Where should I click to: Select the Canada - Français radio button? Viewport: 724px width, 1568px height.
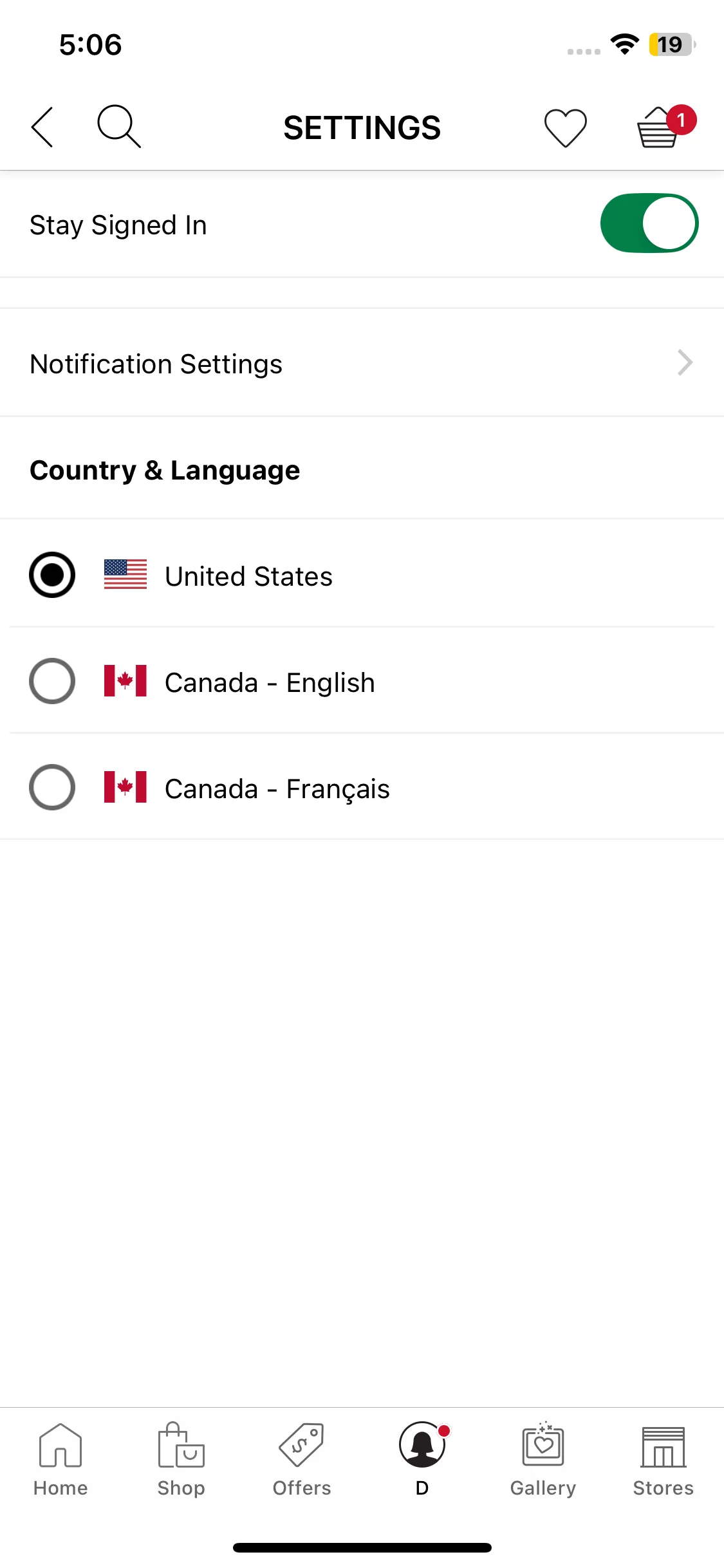(52, 787)
